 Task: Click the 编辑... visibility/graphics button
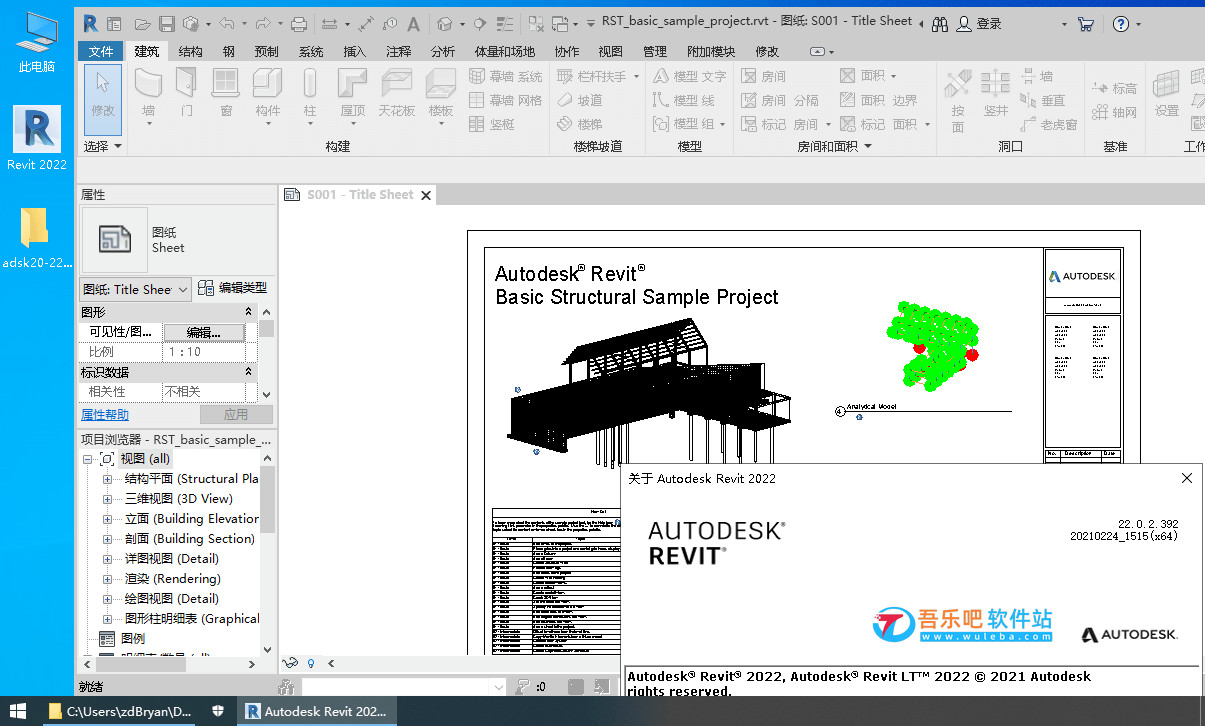coord(204,332)
